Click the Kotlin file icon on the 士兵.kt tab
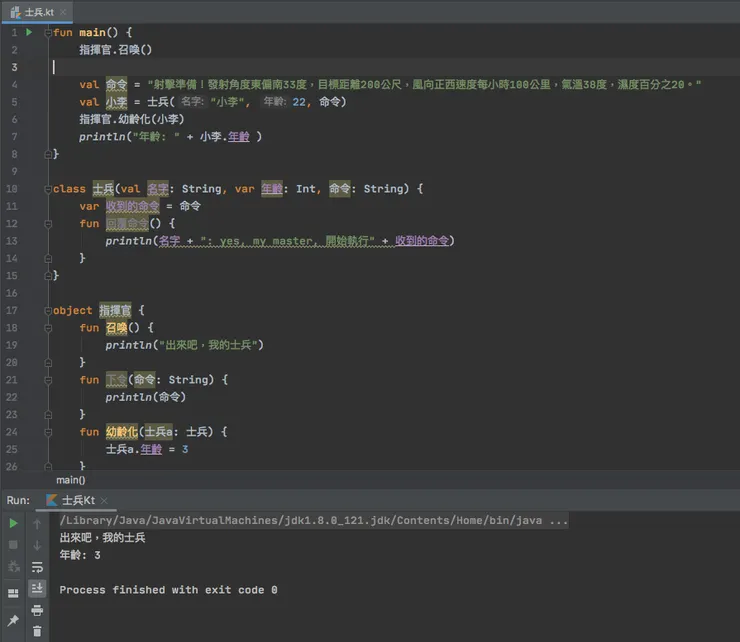The height and width of the screenshot is (642, 740). tap(16, 12)
